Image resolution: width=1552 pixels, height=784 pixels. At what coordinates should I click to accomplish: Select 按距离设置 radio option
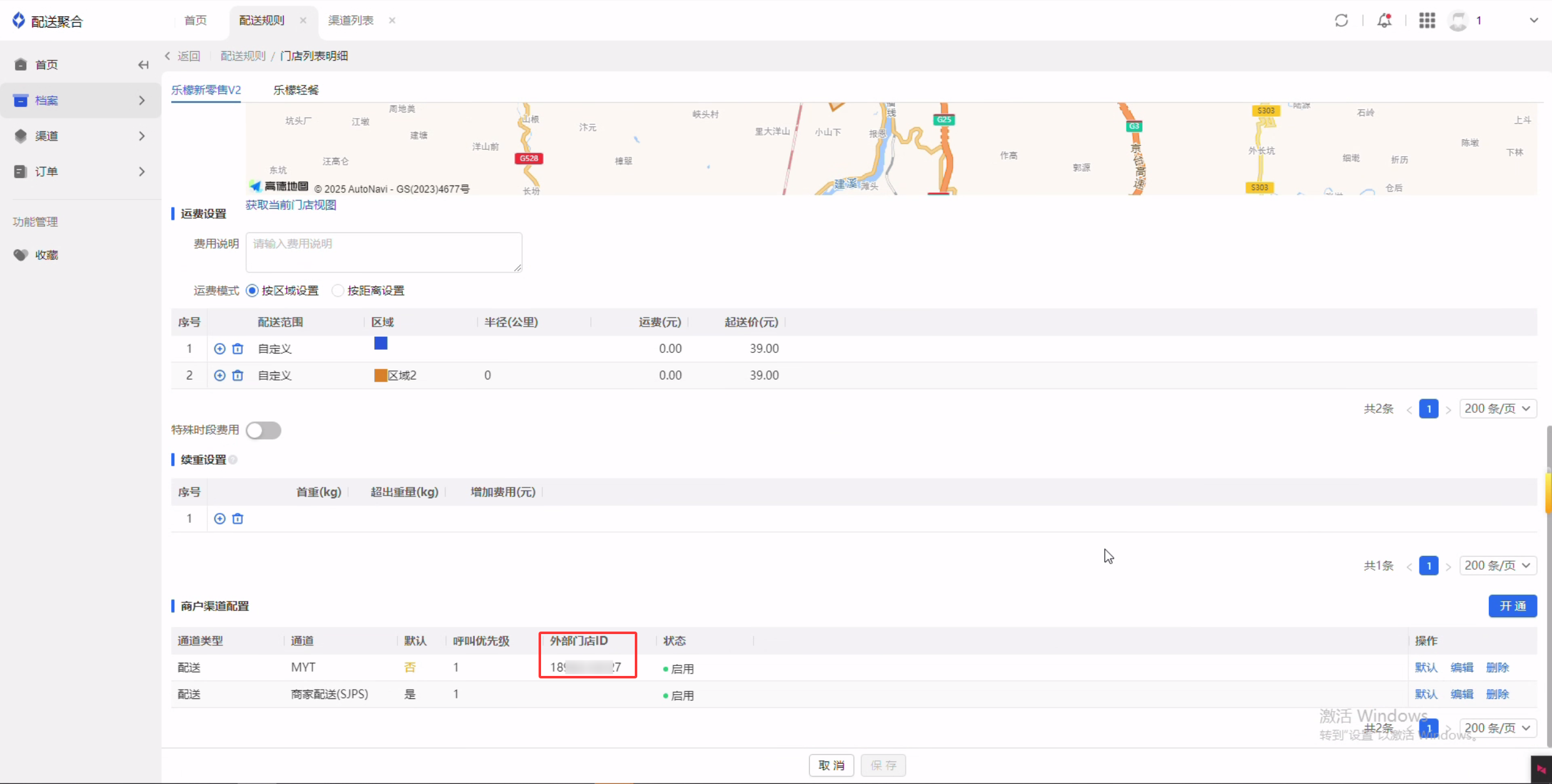click(x=338, y=290)
